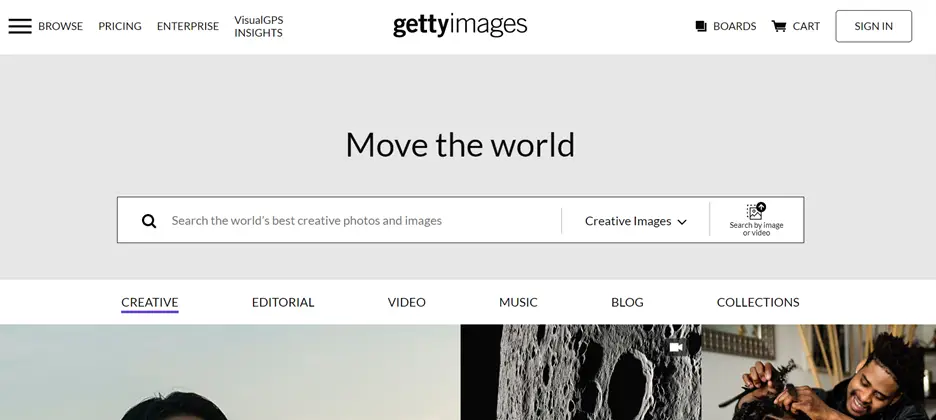Open the Music tab

tap(518, 302)
